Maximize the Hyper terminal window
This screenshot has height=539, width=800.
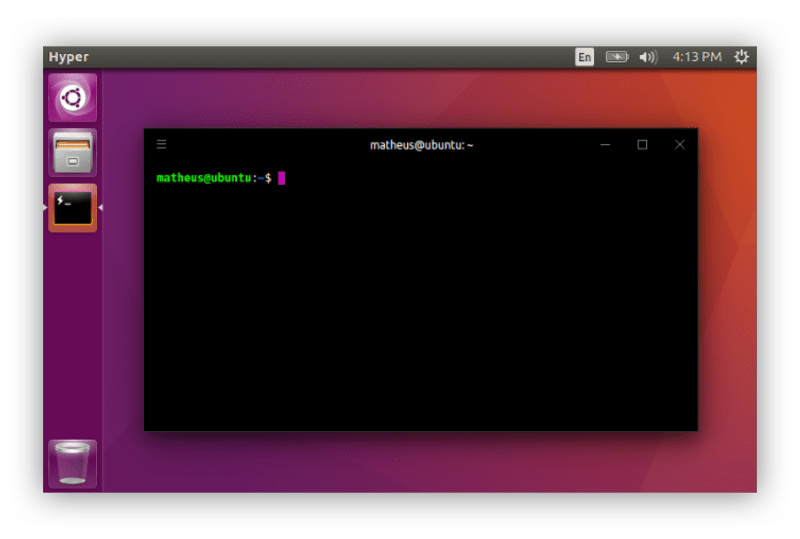642,145
